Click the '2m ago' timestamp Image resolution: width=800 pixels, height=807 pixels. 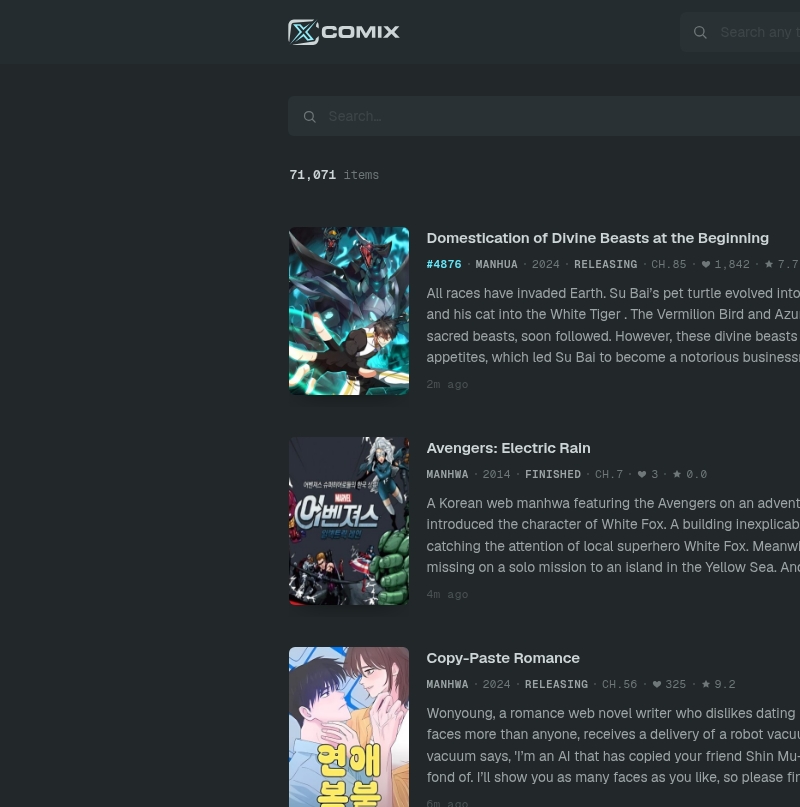(x=447, y=384)
